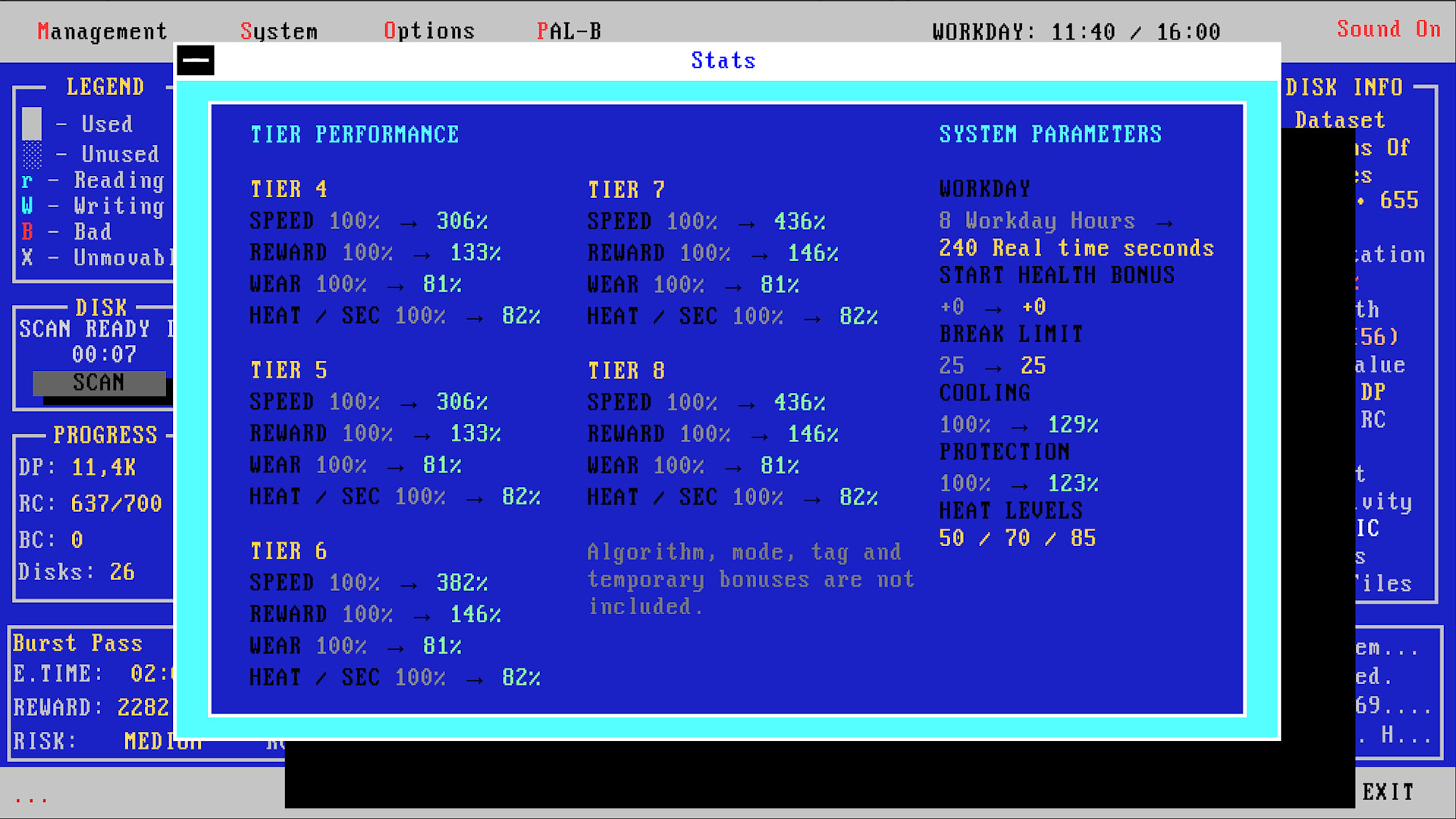Click Tier 4 speed value 306%
1456x819 pixels.
(462, 221)
